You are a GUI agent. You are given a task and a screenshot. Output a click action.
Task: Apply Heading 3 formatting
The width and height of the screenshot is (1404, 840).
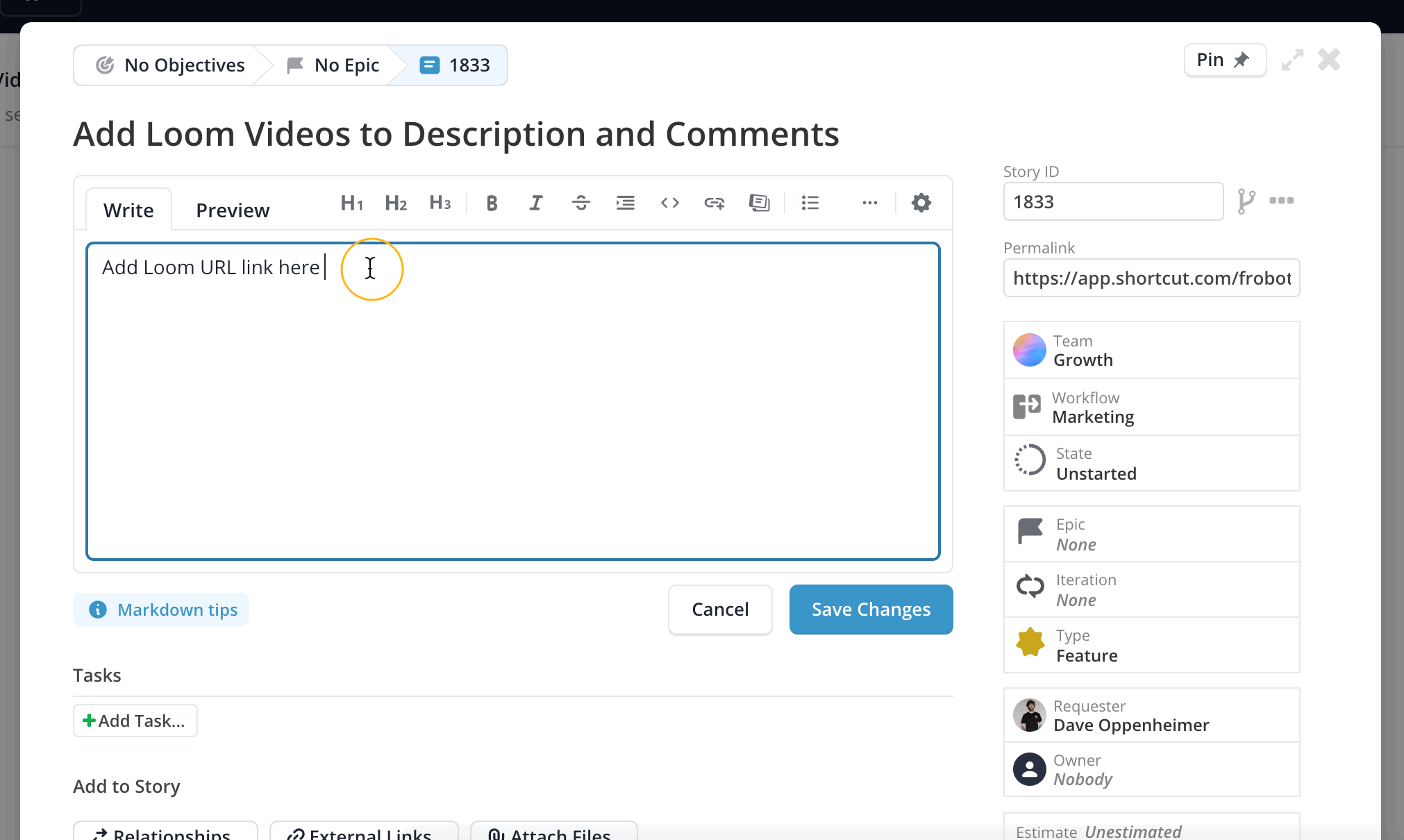point(440,203)
